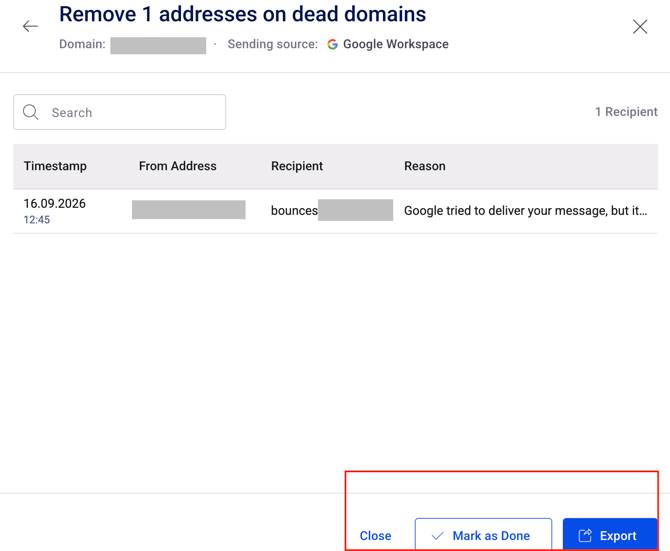Image resolution: width=670 pixels, height=551 pixels.
Task: Click the Sending source: label
Action: tap(273, 44)
